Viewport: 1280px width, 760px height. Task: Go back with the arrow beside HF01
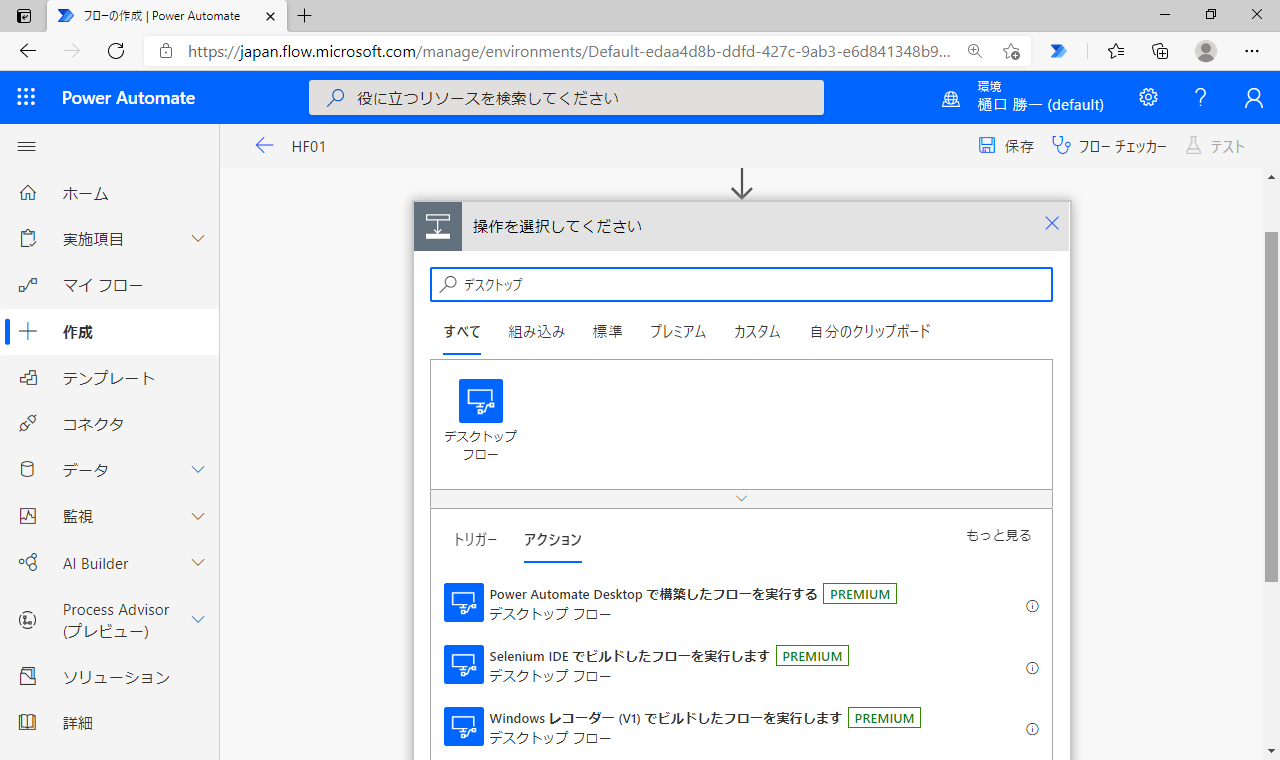(x=264, y=146)
